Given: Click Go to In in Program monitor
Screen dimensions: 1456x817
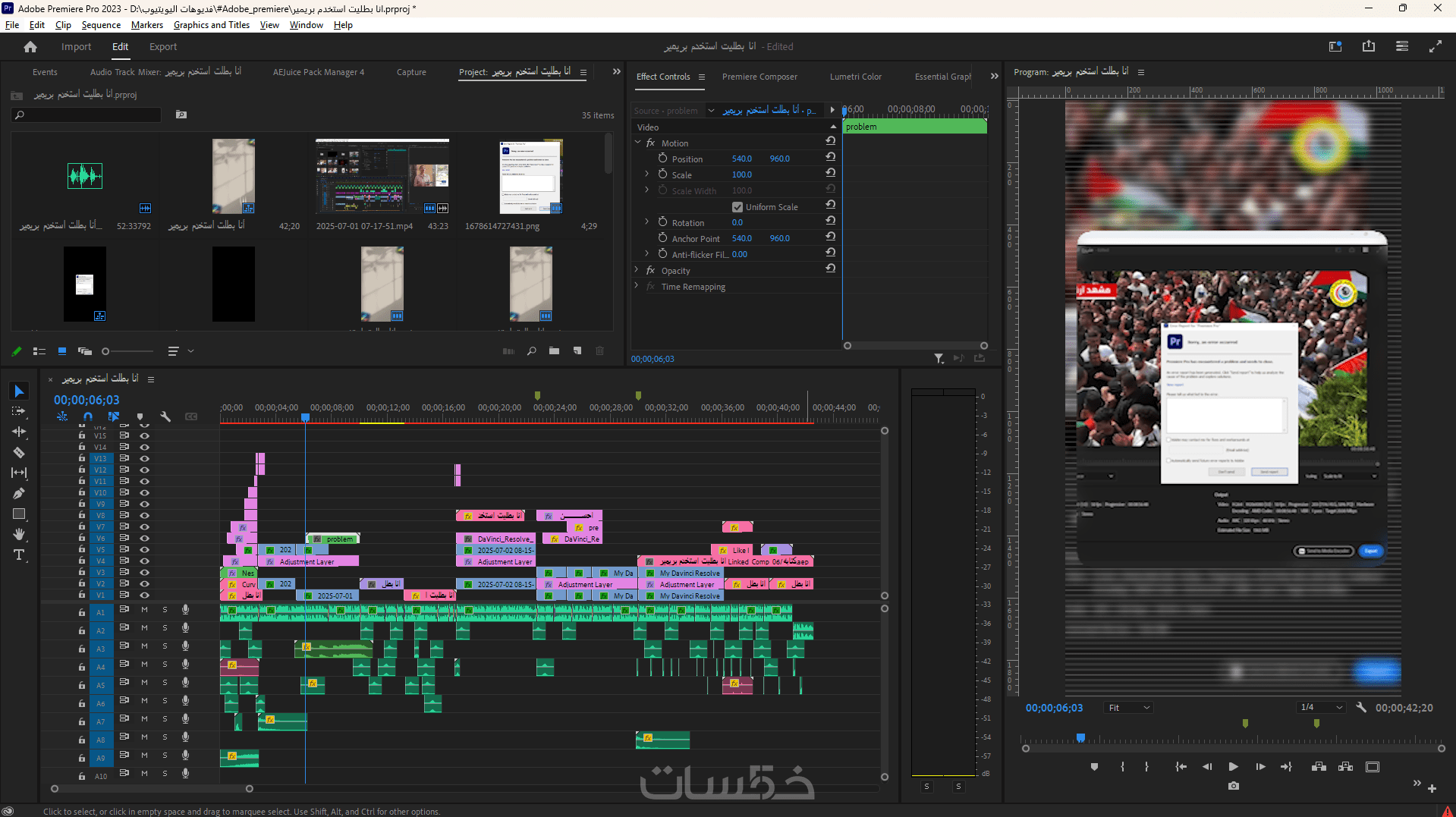Looking at the screenshot, I should pos(1181,767).
